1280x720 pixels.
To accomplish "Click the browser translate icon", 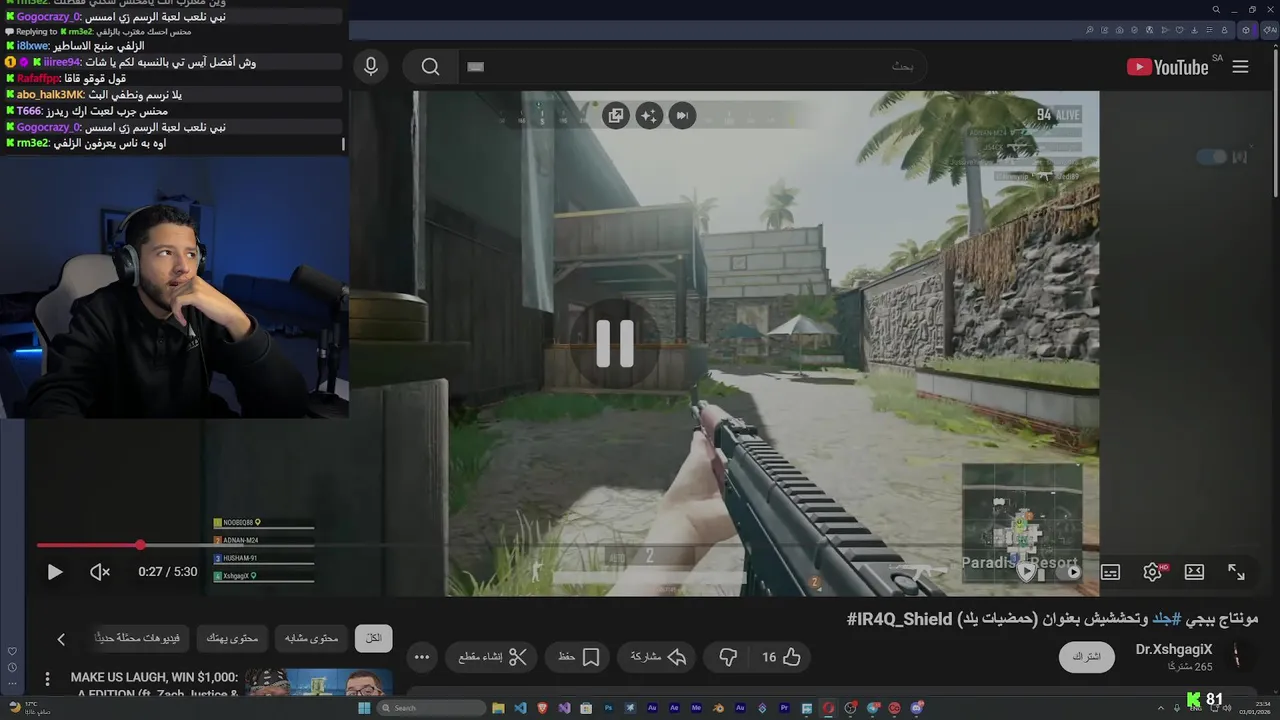I will pyautogui.click(x=1149, y=30).
